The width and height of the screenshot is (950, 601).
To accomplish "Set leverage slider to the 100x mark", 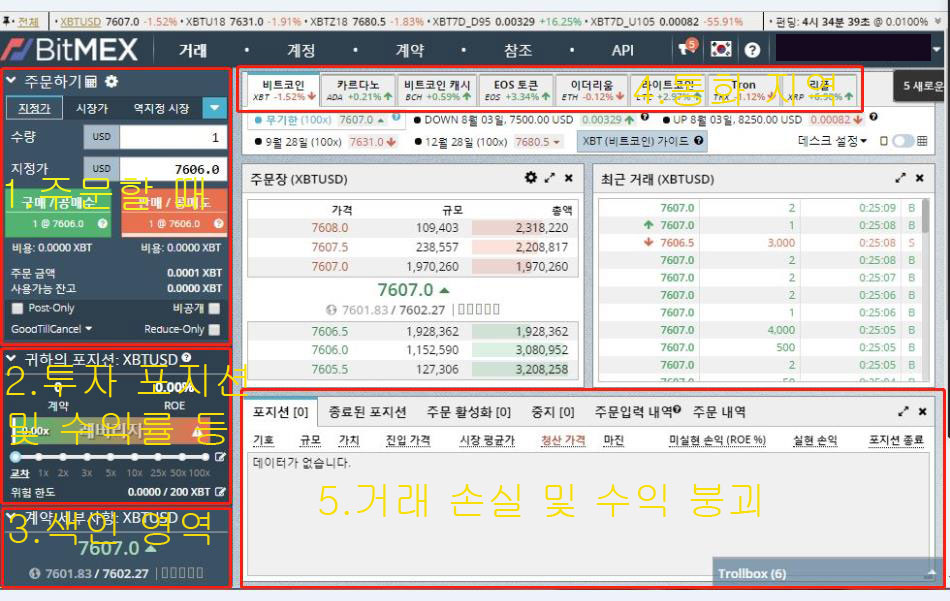I will point(205,457).
